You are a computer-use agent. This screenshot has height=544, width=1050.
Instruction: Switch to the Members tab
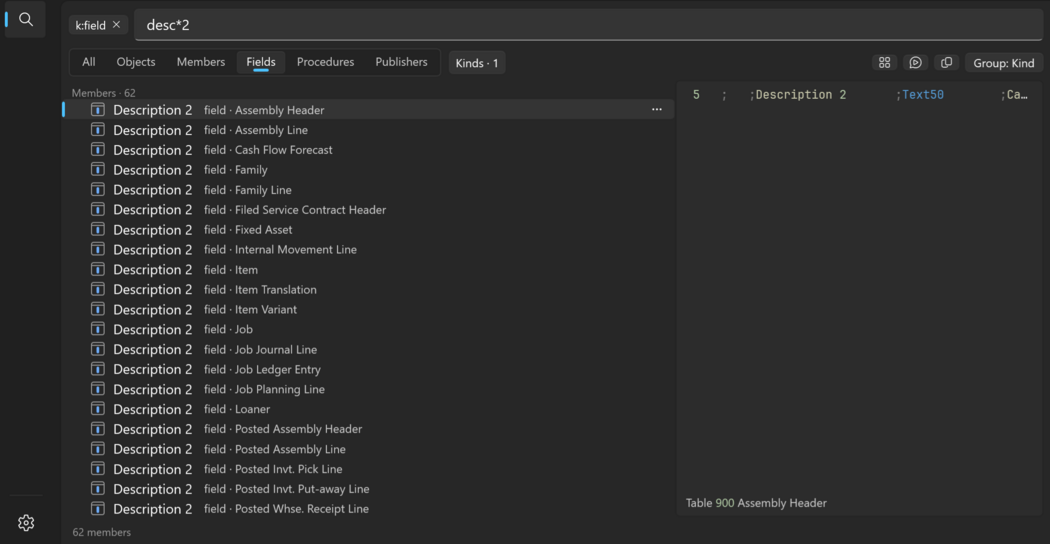(x=201, y=62)
